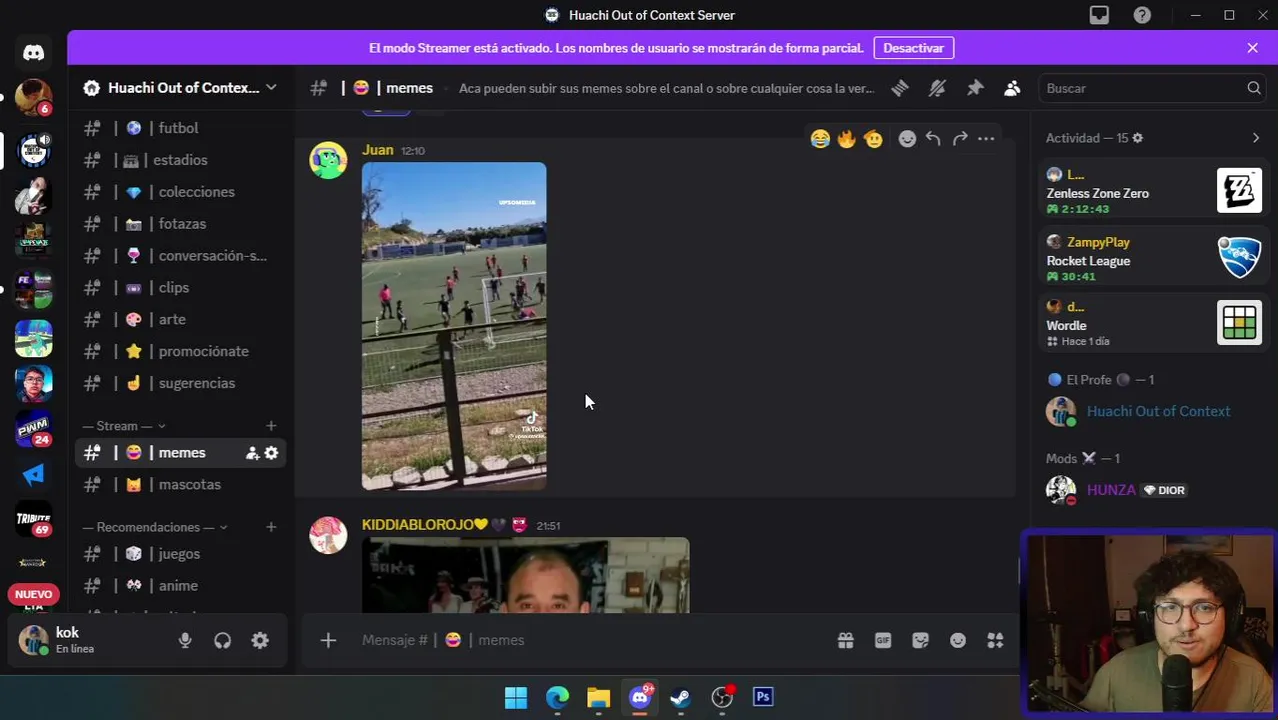Open the gift icon in message bar
Image resolution: width=1278 pixels, height=720 pixels.
click(x=845, y=640)
